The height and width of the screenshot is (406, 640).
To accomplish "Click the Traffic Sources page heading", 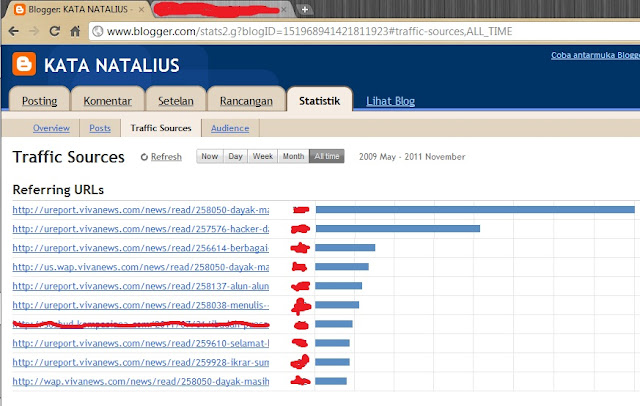I will [x=69, y=157].
